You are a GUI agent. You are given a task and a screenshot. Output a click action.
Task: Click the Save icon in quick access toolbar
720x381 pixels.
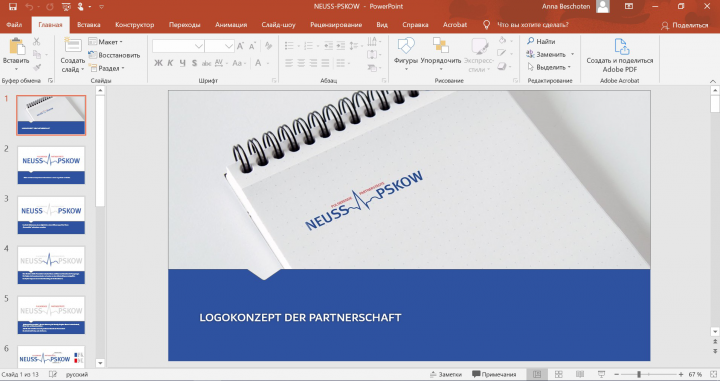coord(12,6)
